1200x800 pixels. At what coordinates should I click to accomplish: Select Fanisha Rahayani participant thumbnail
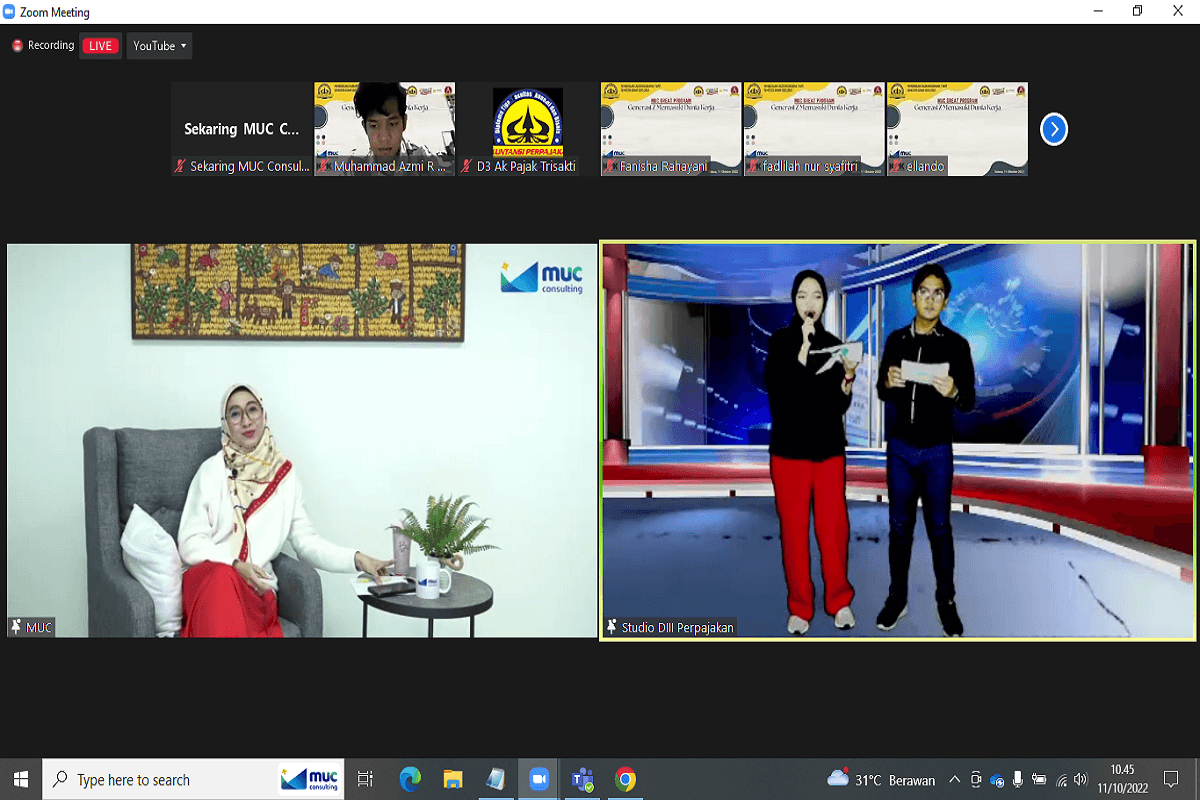coord(671,129)
